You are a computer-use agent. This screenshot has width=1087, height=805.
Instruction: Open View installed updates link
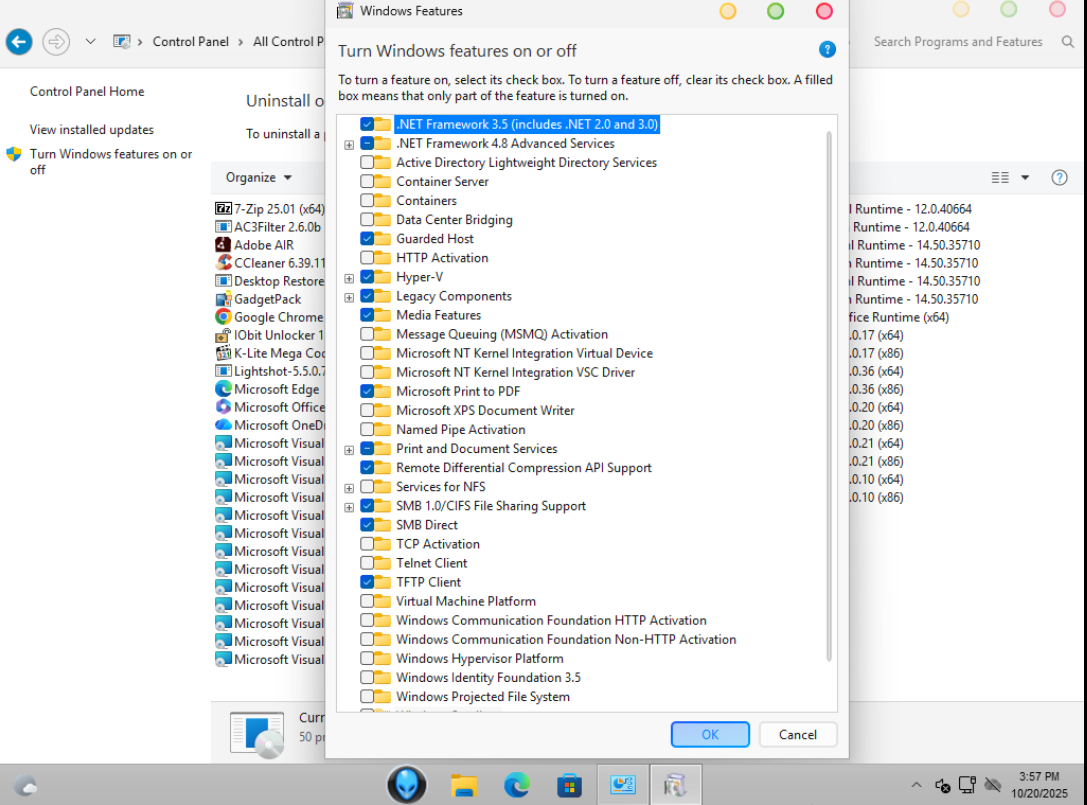[92, 130]
